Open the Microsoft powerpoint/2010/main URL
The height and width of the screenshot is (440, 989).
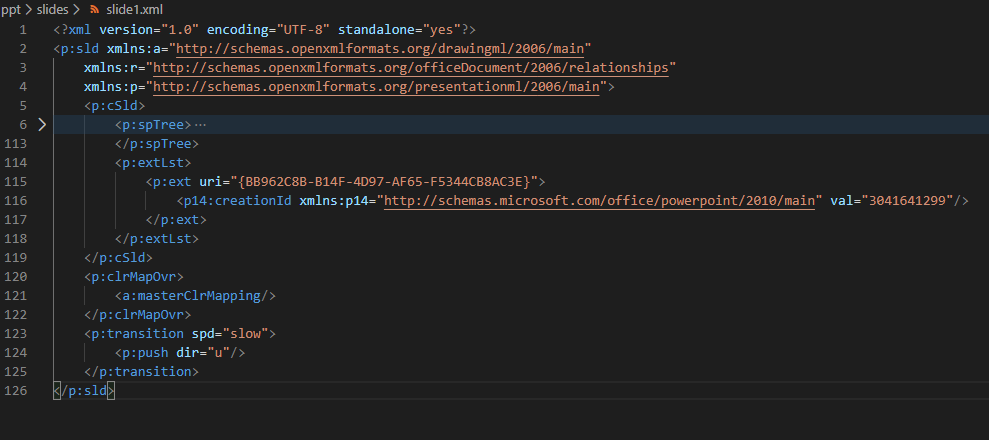[602, 201]
